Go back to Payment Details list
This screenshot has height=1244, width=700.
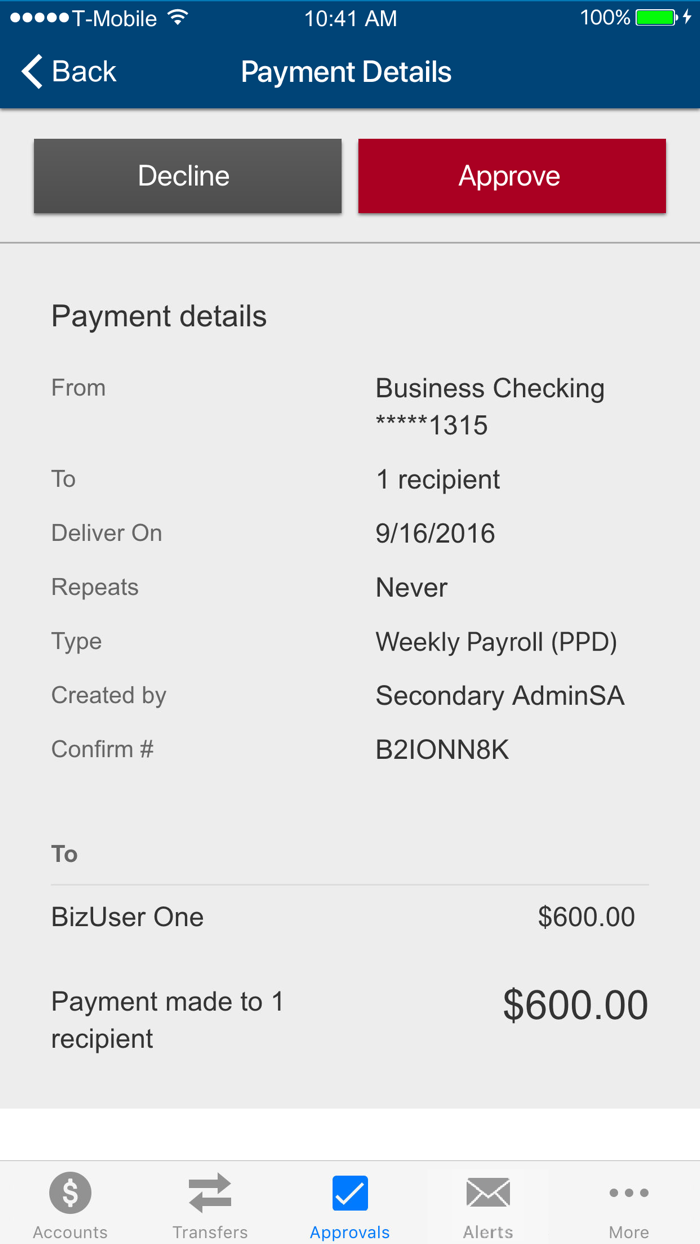pos(67,71)
